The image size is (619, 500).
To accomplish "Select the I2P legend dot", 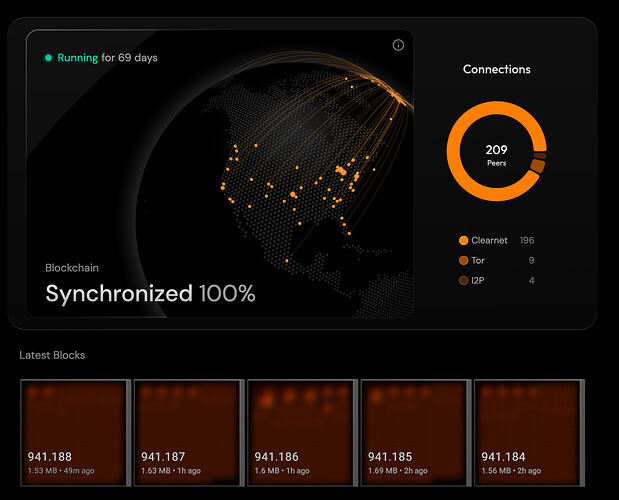I will (x=463, y=280).
